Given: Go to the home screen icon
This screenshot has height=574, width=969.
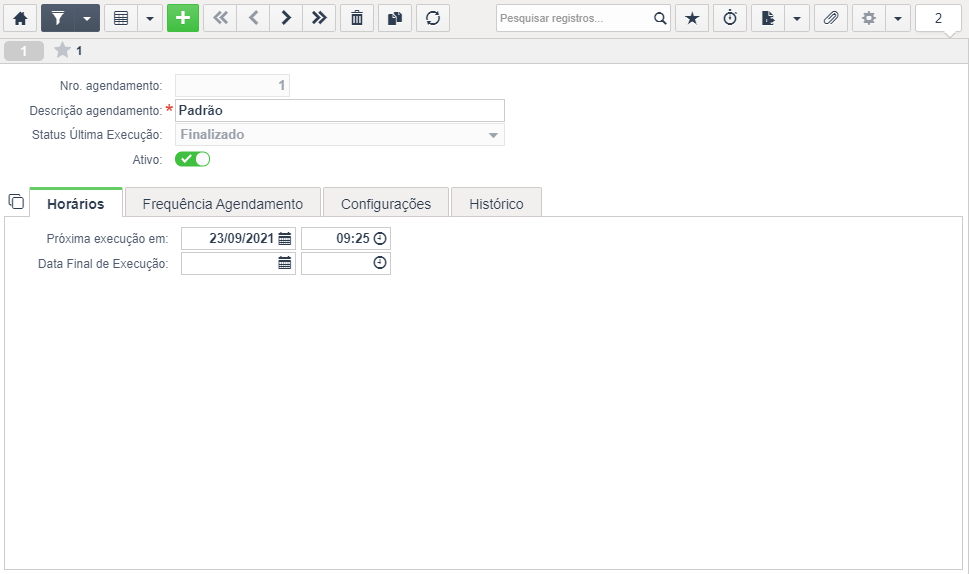Looking at the screenshot, I should point(20,19).
